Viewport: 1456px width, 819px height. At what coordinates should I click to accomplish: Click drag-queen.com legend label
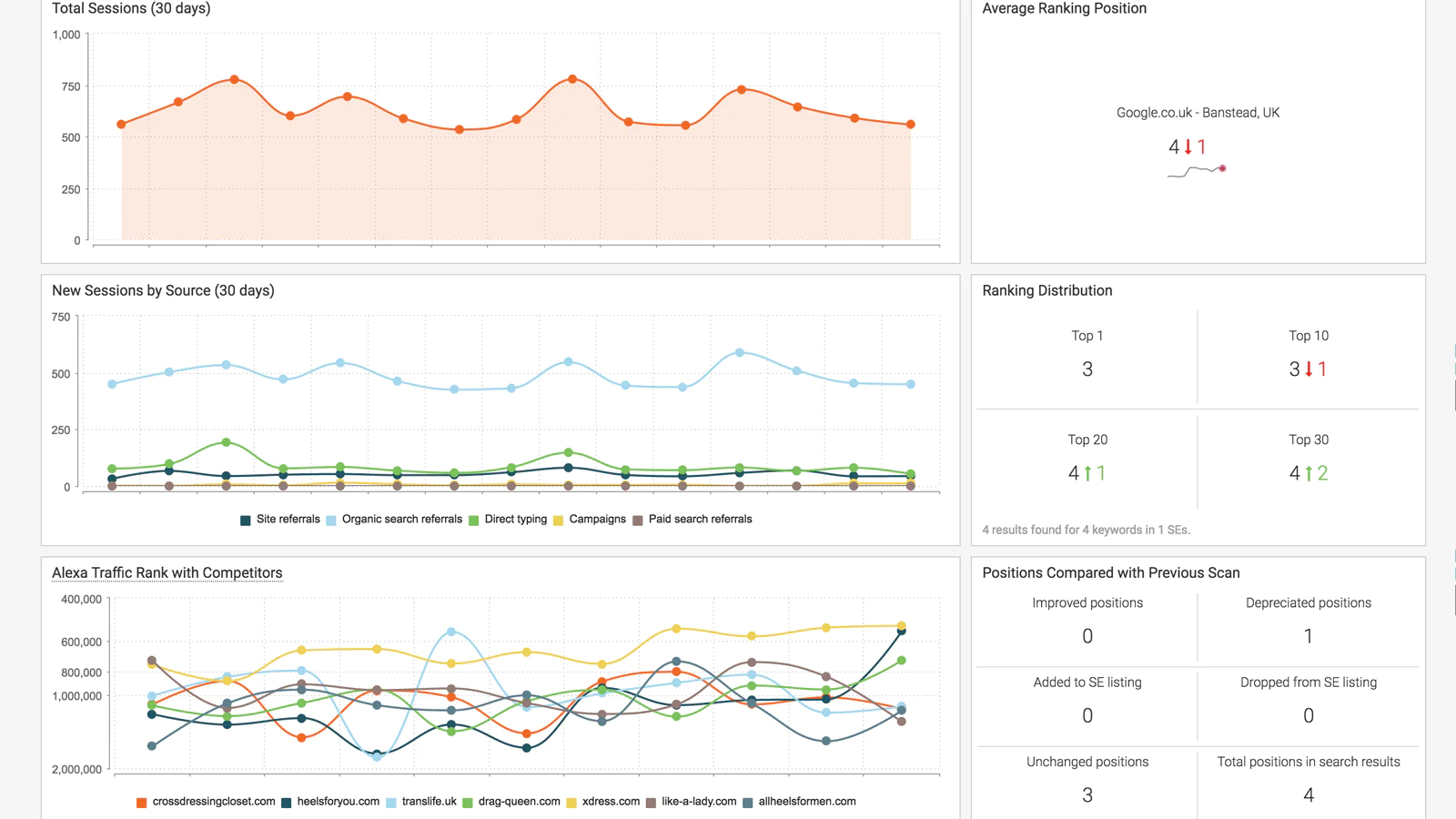click(519, 802)
